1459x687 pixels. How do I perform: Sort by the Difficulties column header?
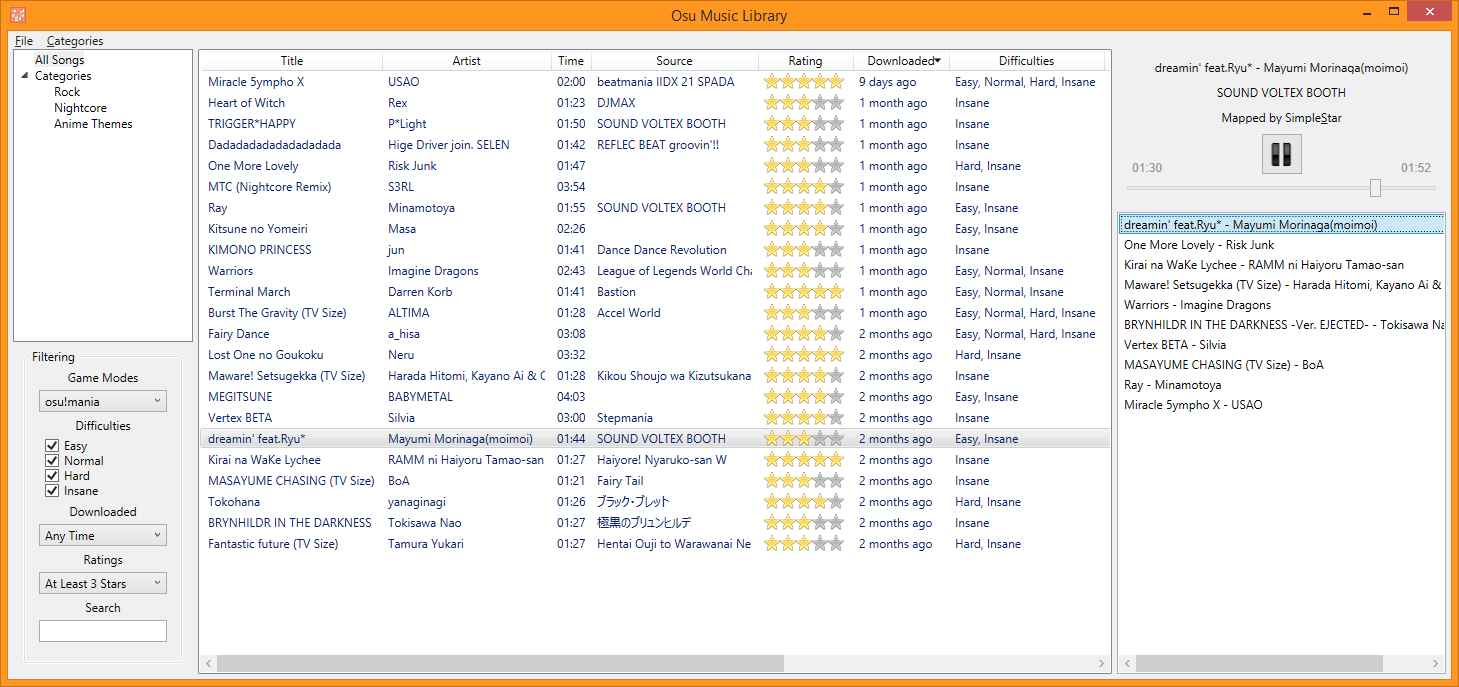point(1026,61)
